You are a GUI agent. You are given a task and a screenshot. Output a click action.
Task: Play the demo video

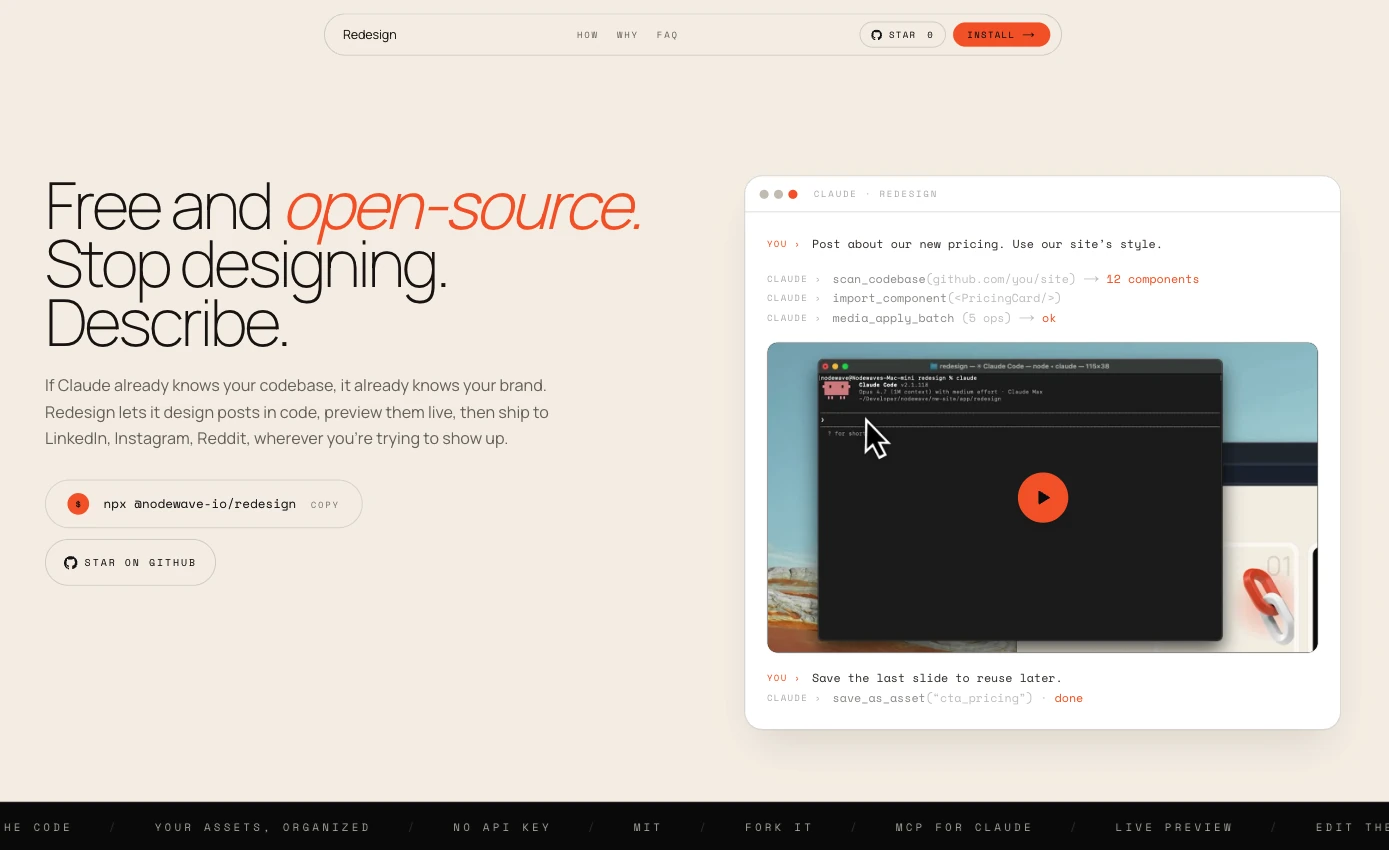1043,497
